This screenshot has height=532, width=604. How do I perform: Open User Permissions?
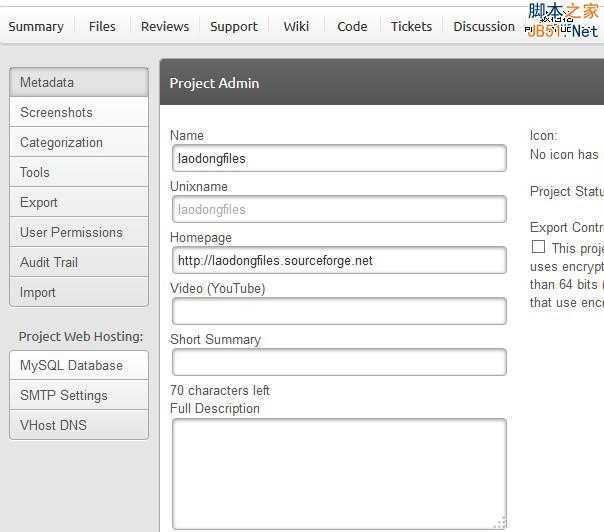tap(79, 232)
